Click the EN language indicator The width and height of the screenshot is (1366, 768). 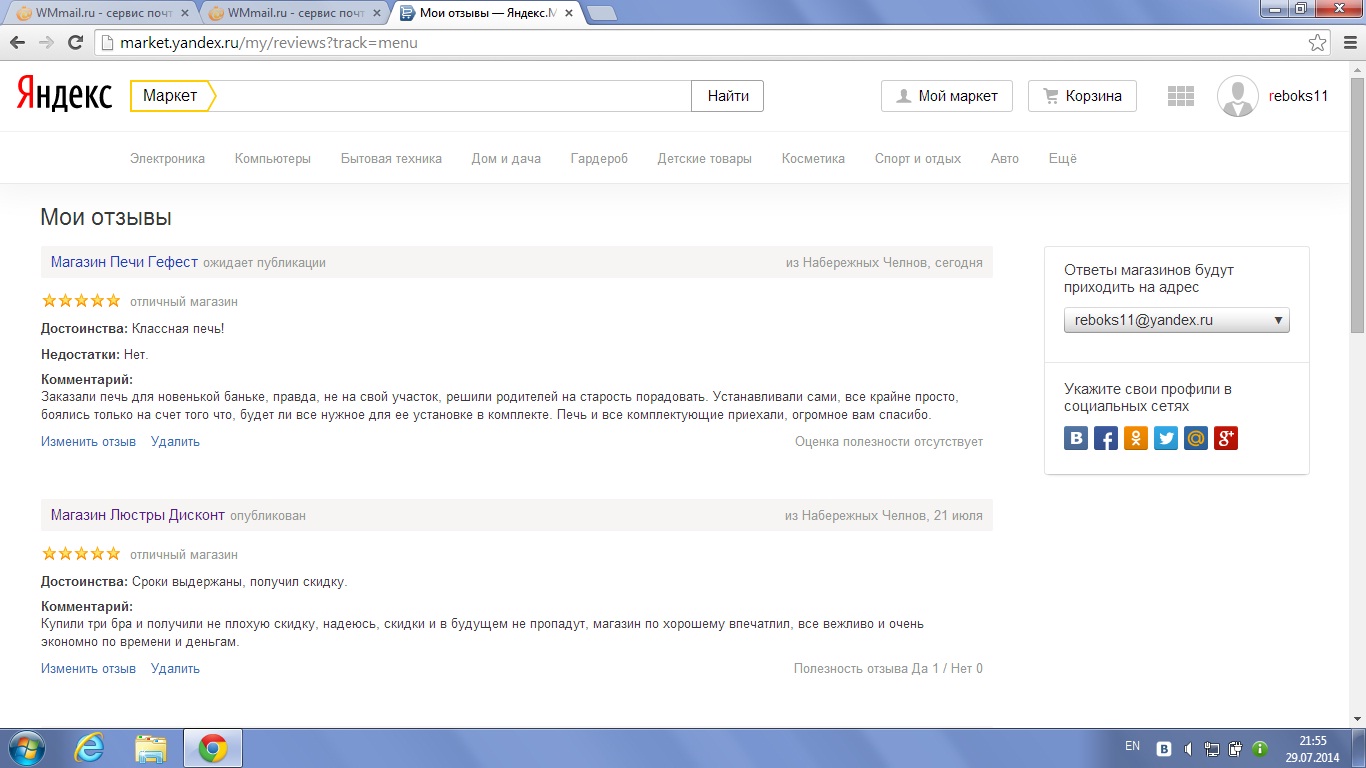coord(1132,746)
